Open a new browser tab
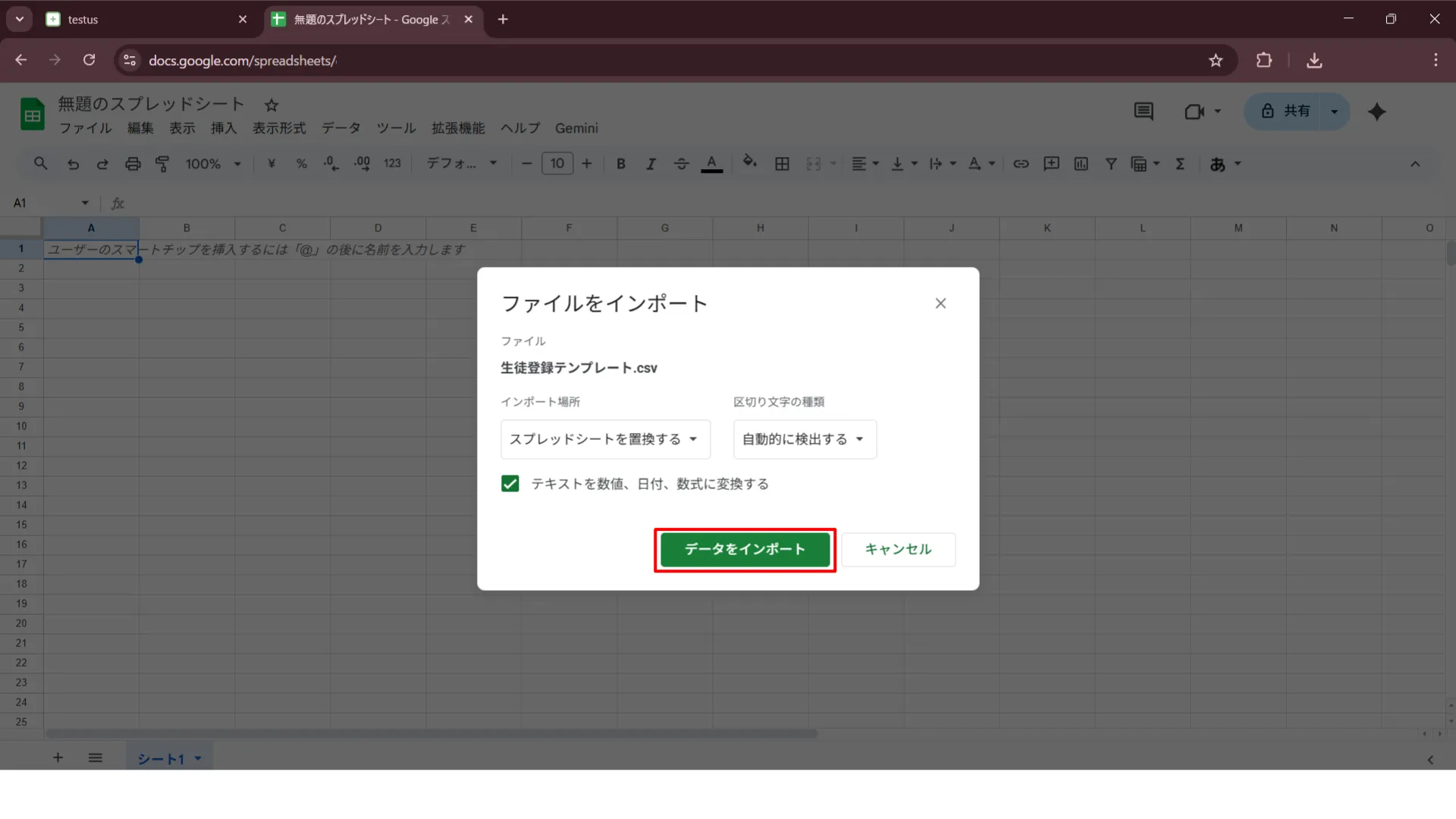 pos(503,20)
